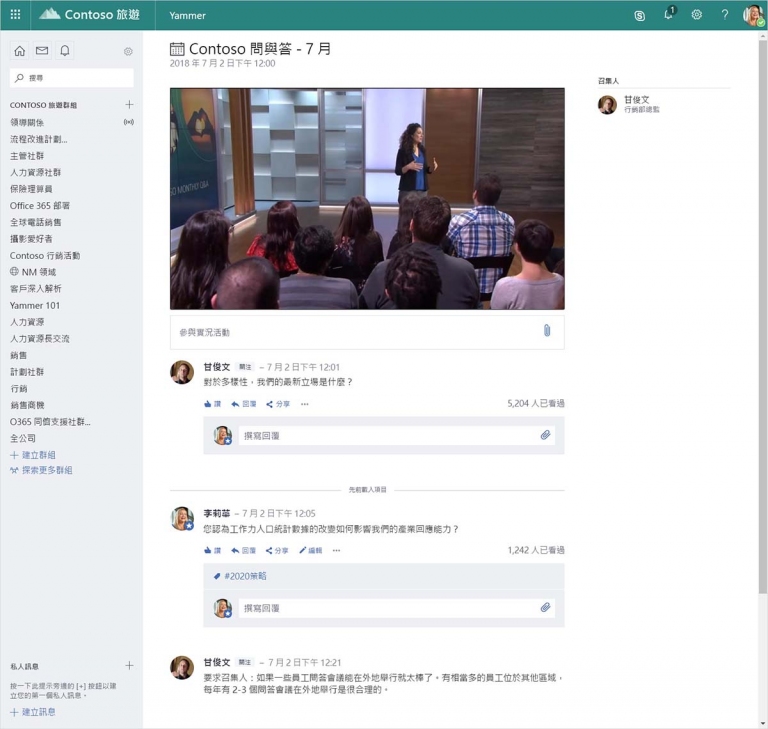Open the settings gear in header
The height and width of the screenshot is (729, 768).
(x=696, y=15)
